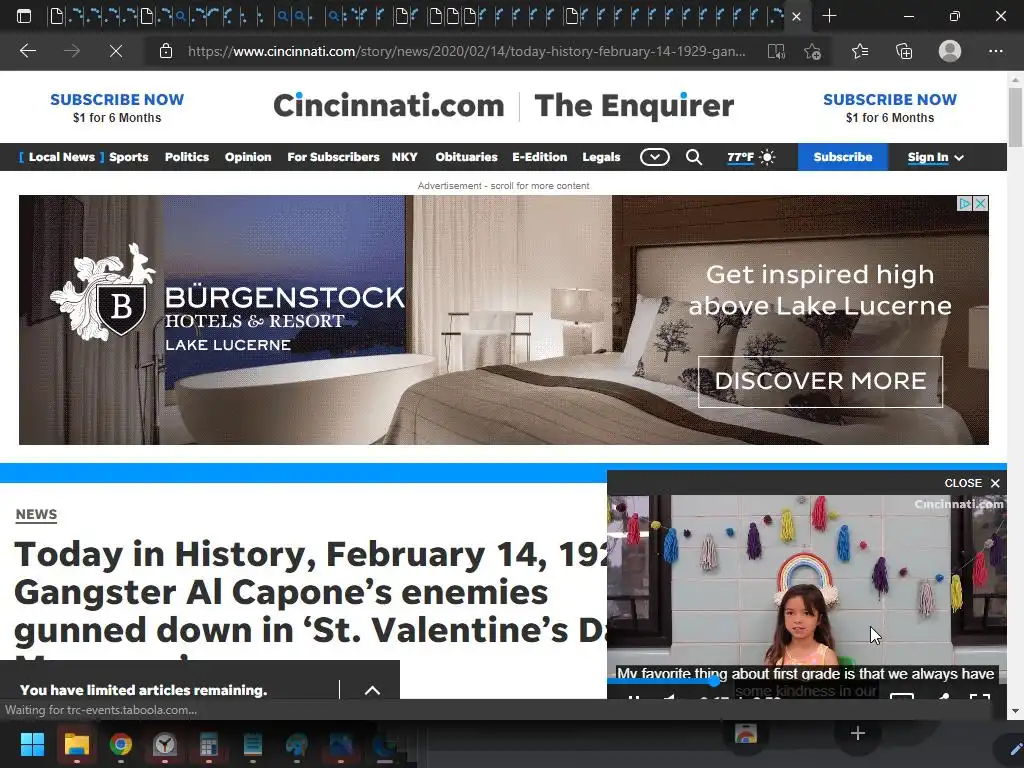This screenshot has width=1024, height=768.
Task: Open the Cincinnati.com homepage logo
Action: point(389,105)
